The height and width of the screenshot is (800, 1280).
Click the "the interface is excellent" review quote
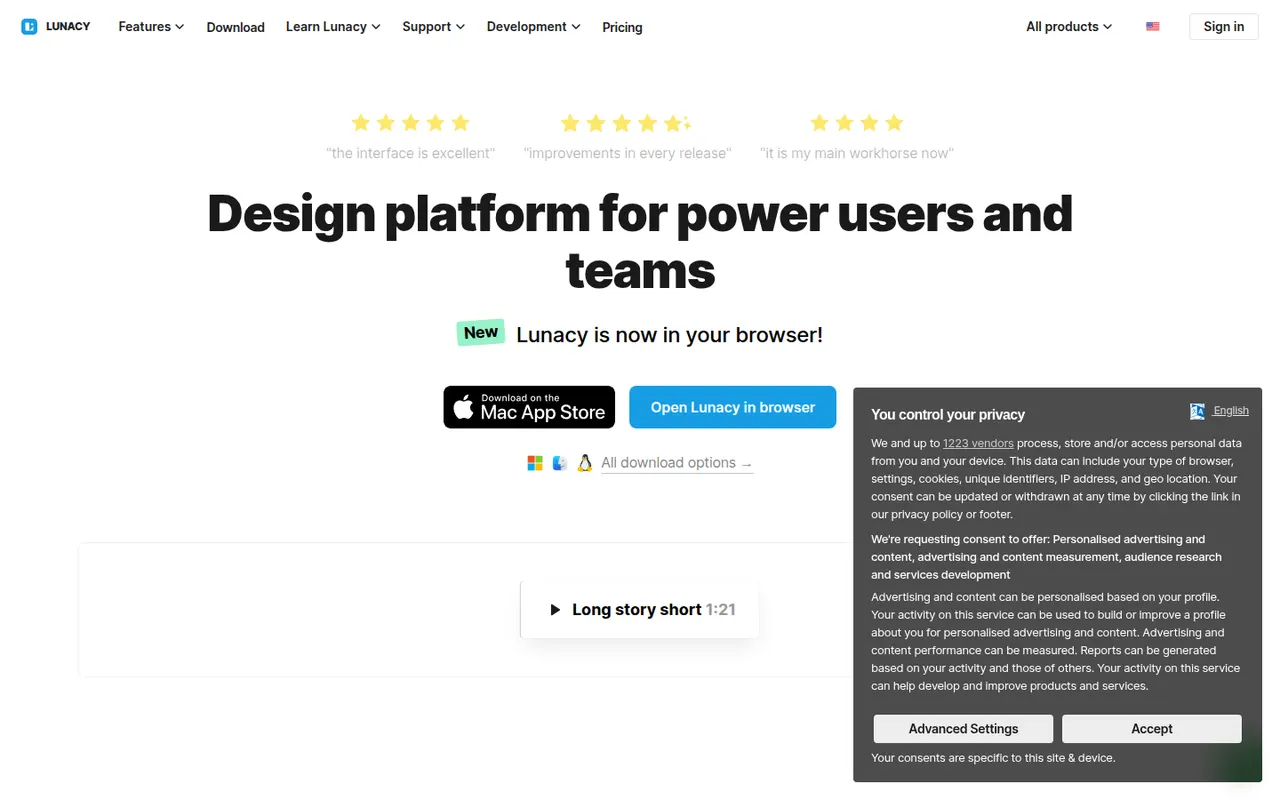tap(411, 153)
